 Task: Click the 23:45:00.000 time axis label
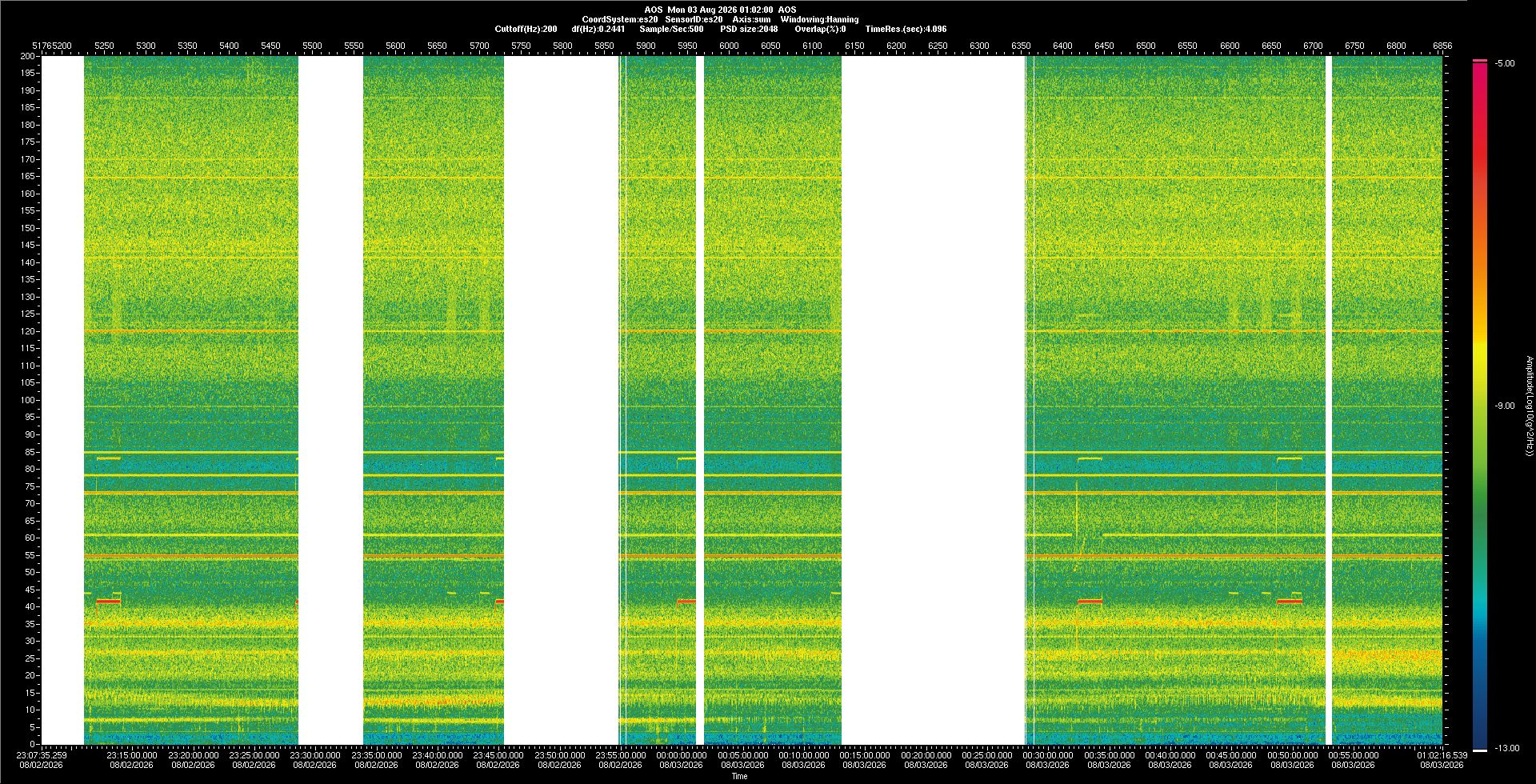coord(498,755)
